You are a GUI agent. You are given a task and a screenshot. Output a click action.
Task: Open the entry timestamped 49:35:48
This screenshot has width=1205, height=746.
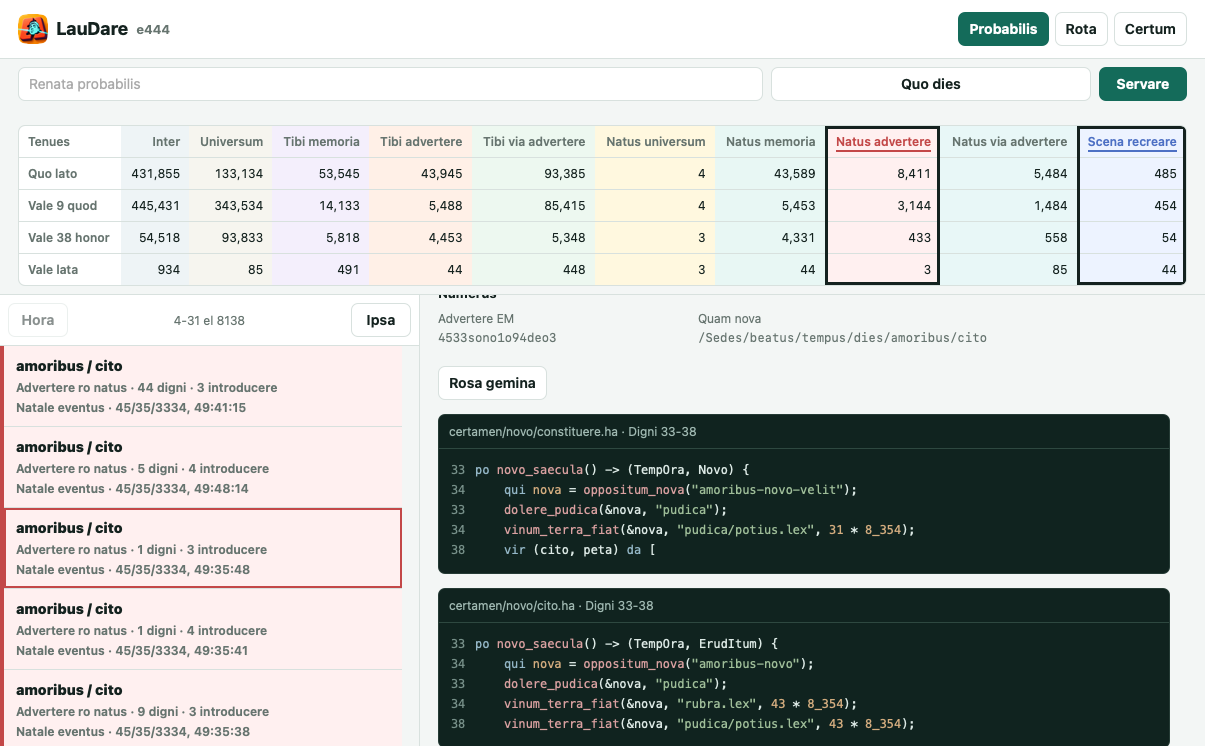pyautogui.click(x=203, y=548)
